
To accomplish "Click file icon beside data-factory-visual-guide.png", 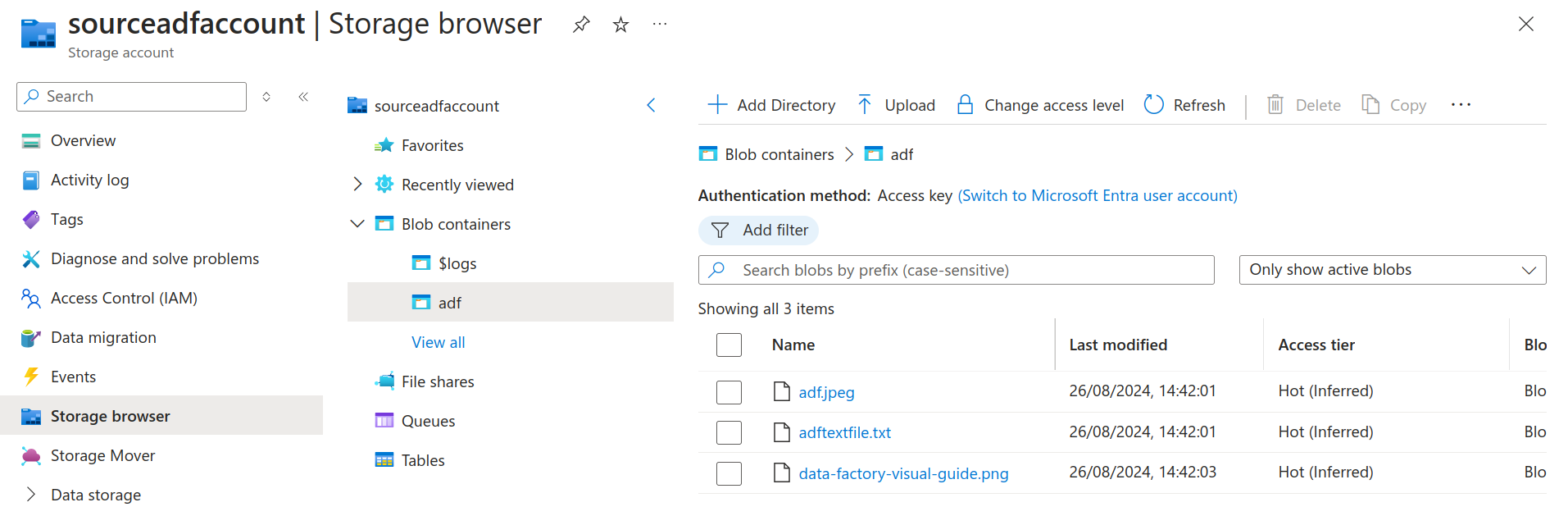I will [782, 473].
